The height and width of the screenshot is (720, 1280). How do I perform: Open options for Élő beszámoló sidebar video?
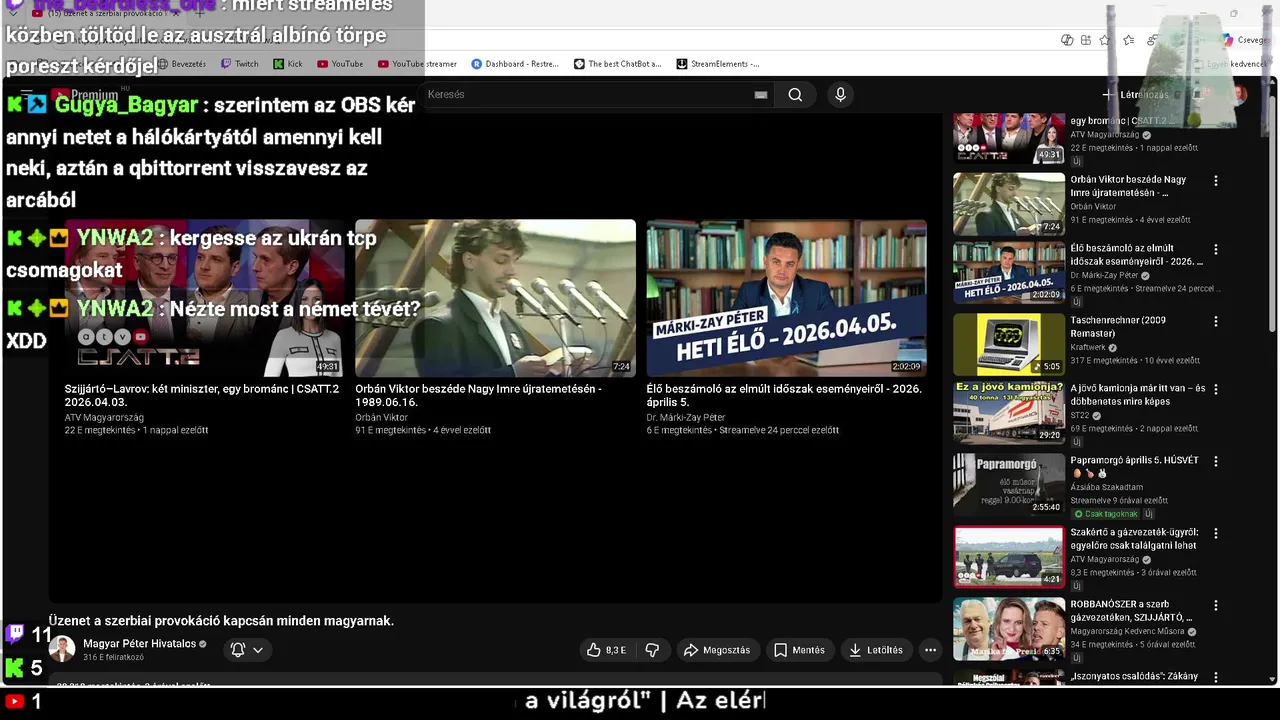point(1216,249)
